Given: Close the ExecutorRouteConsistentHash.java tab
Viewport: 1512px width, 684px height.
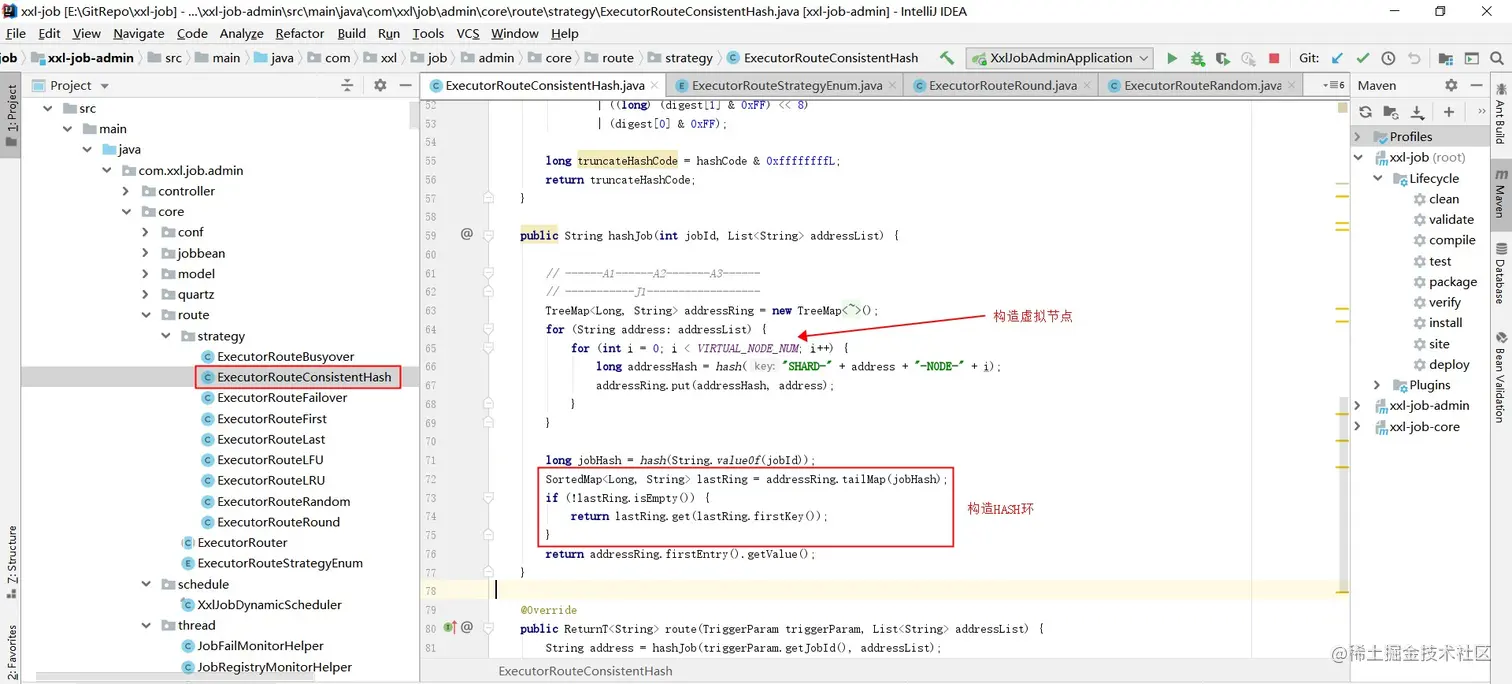Looking at the screenshot, I should (654, 85).
